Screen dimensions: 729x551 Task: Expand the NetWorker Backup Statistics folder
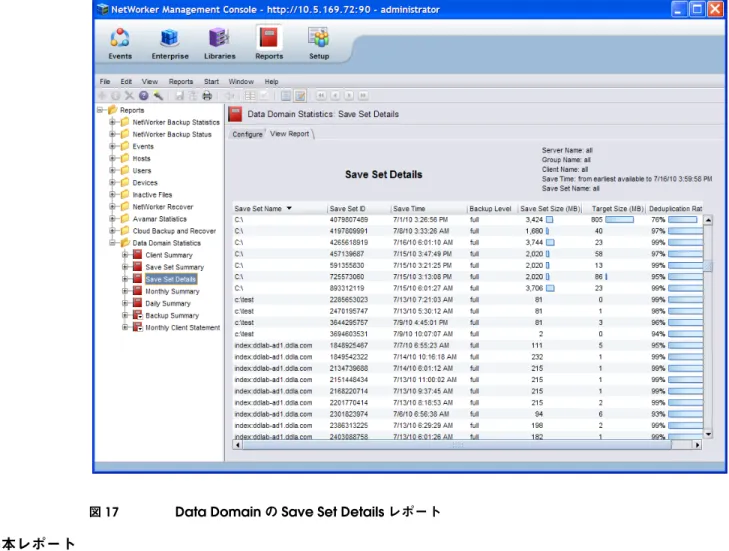click(112, 122)
